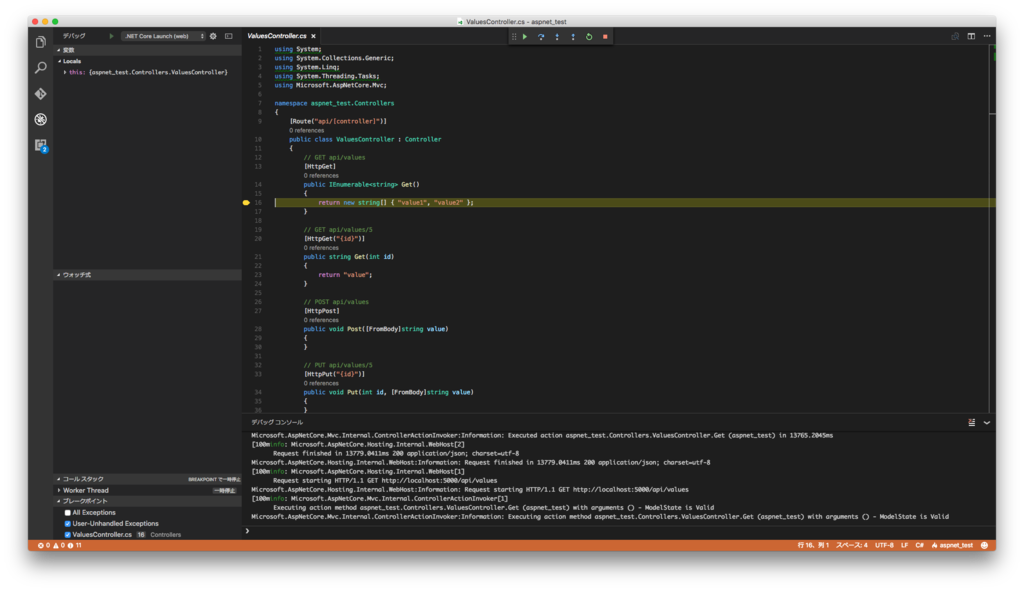Clear the debug console output
The height and width of the screenshot is (591, 1024).
[x=972, y=423]
